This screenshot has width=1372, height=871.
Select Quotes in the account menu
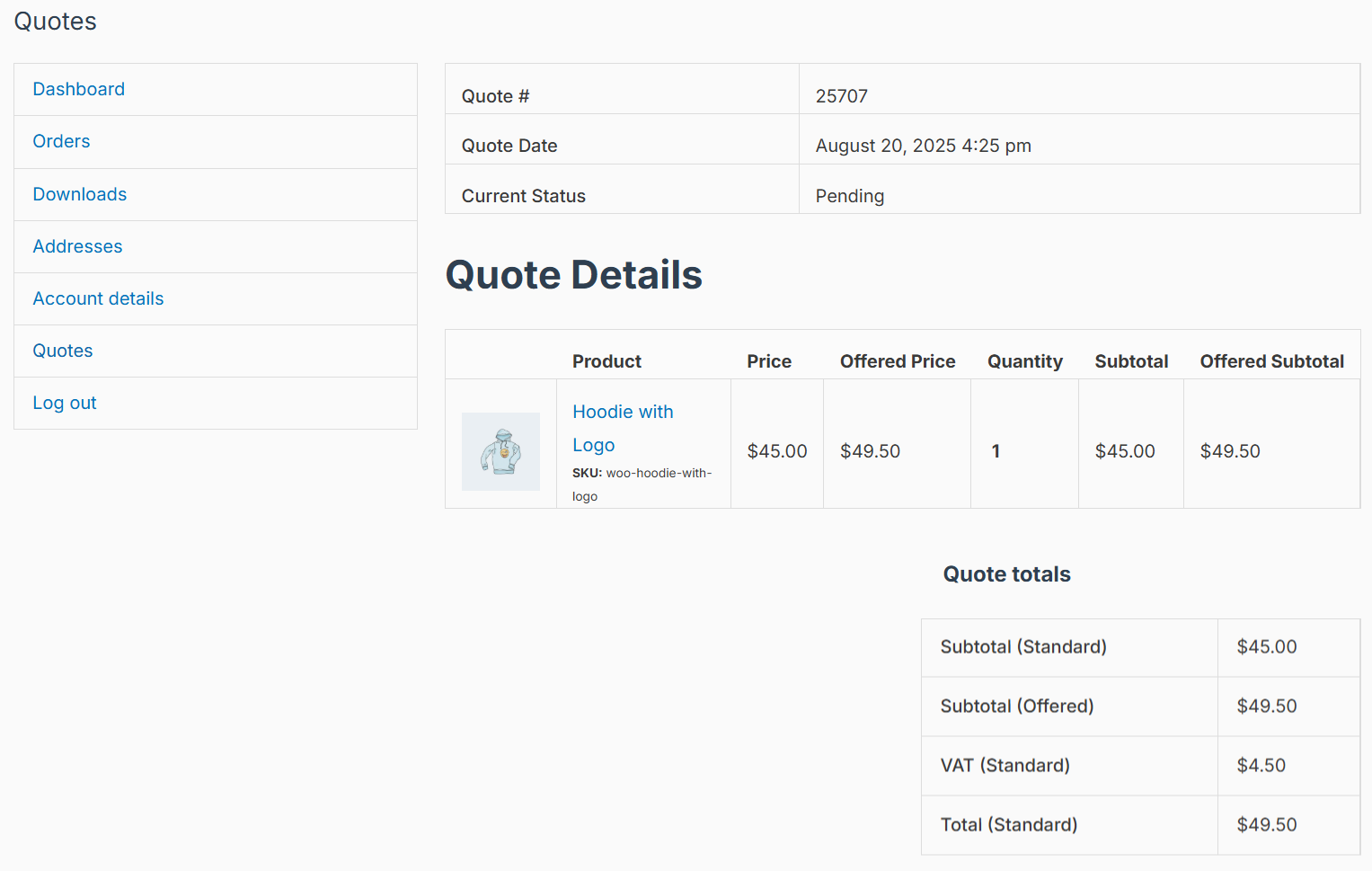coord(63,351)
